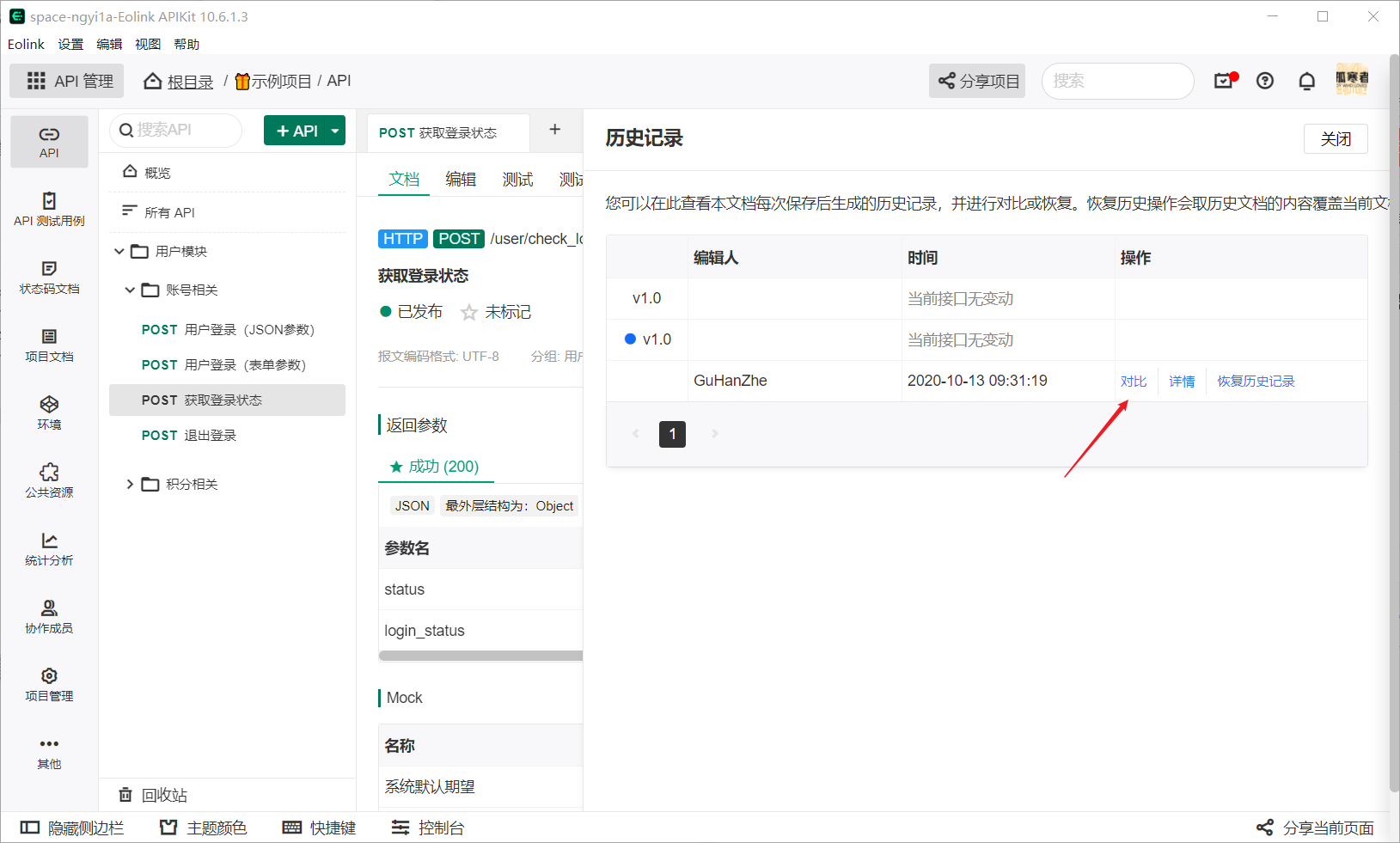Open the 公共资源 sidebar icon
Image resolution: width=1400 pixels, height=843 pixels.
[49, 477]
